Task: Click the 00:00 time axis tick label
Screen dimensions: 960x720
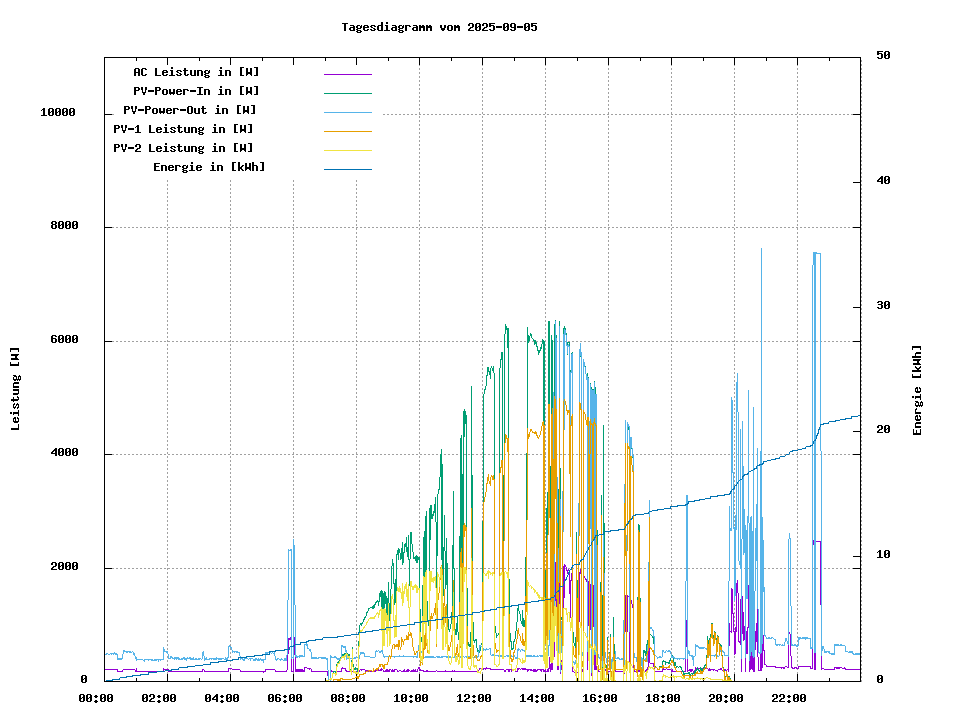Action: 96,698
